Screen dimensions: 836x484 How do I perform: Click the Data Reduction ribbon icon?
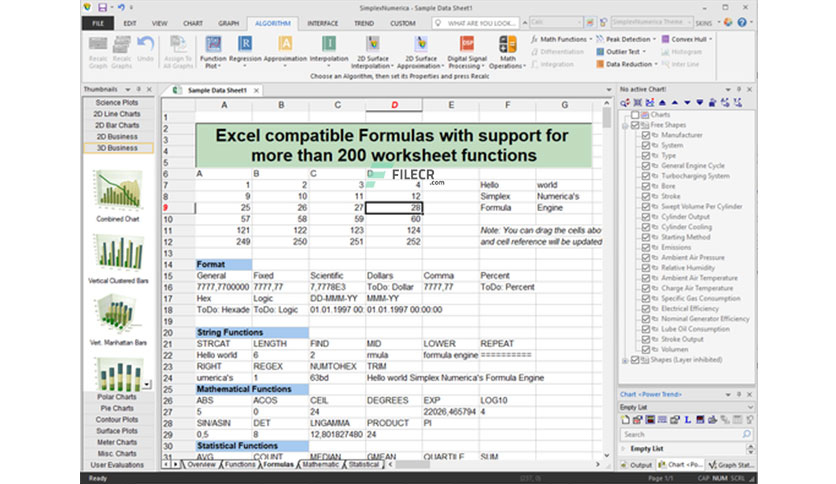click(x=600, y=64)
